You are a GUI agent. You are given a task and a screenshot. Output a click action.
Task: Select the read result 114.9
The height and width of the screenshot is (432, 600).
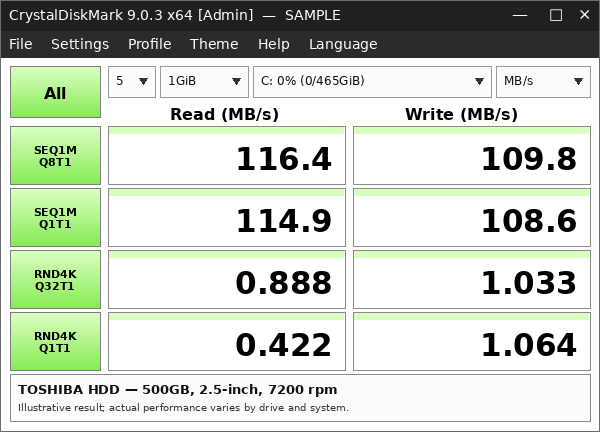point(227,218)
